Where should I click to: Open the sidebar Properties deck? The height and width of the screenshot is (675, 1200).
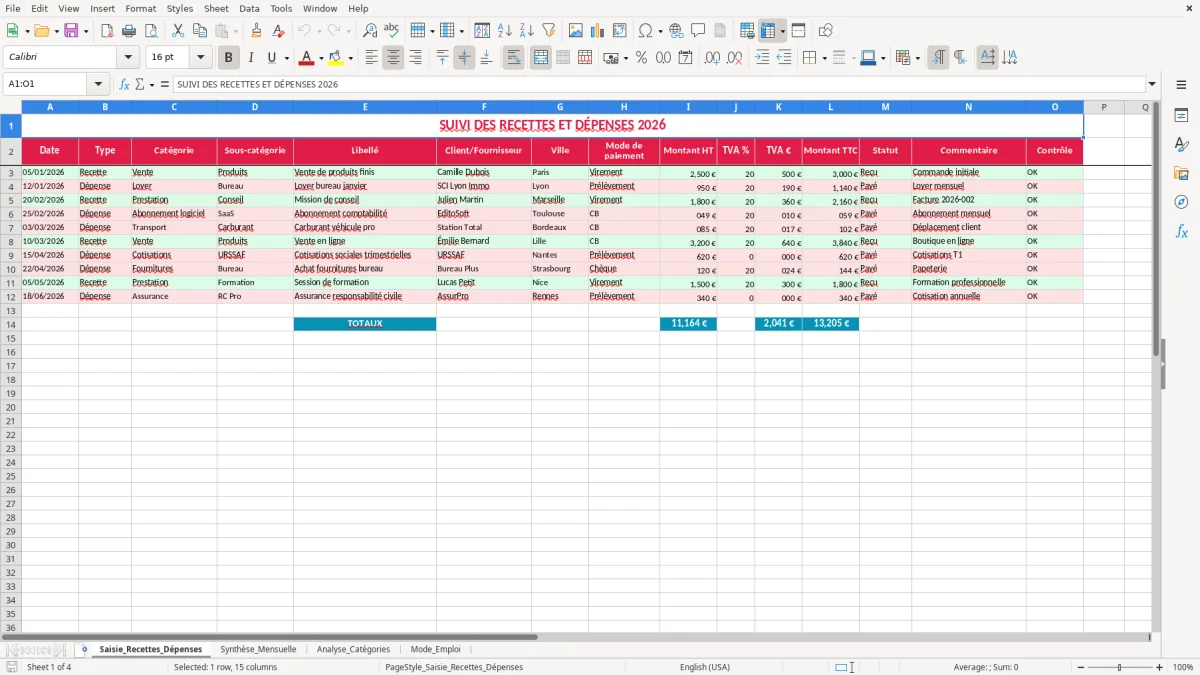point(1181,116)
